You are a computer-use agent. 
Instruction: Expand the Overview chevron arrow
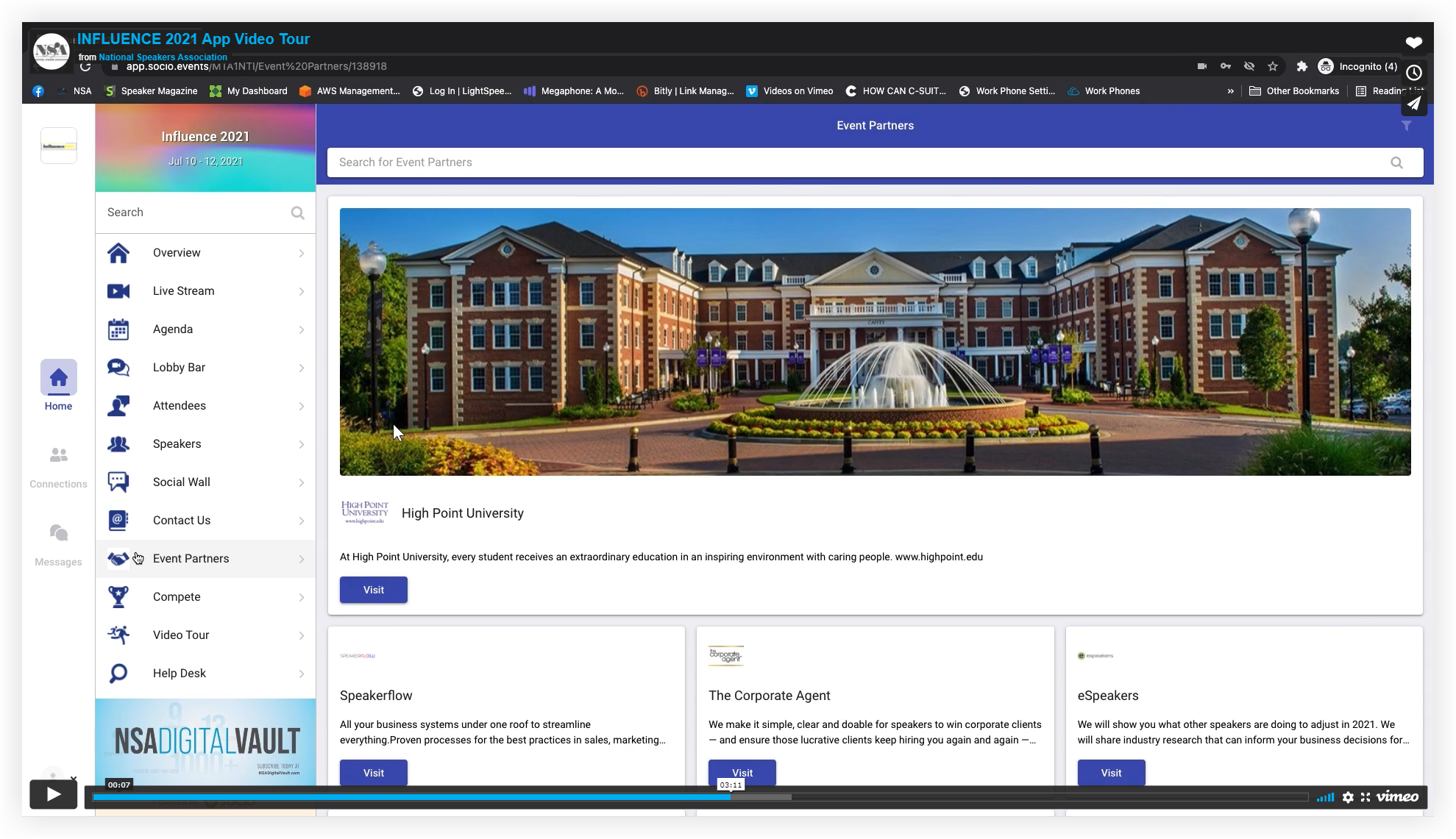coord(302,253)
